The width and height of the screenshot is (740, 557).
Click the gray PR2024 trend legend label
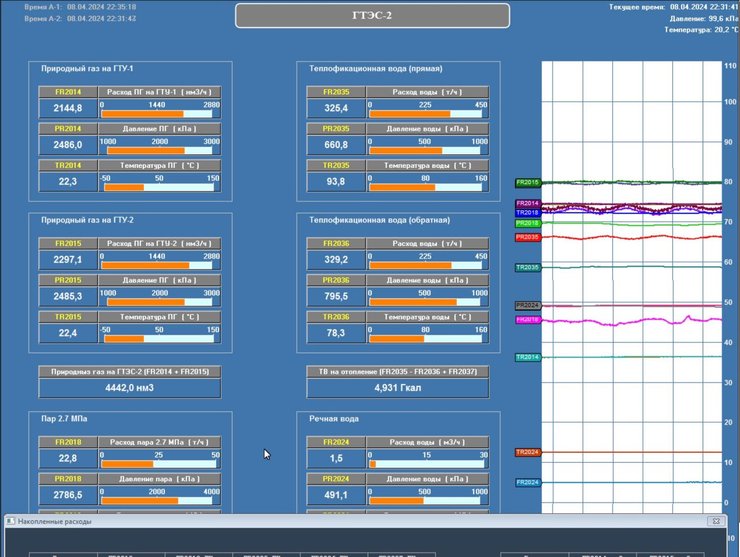click(x=527, y=305)
